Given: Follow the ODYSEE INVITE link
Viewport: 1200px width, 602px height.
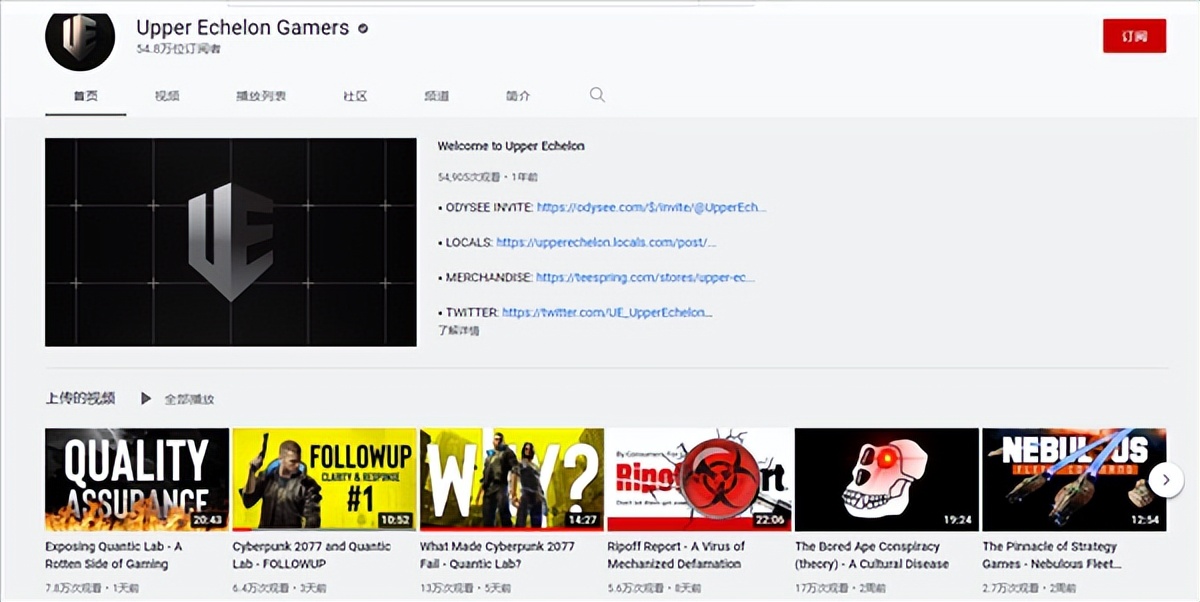Looking at the screenshot, I should coord(651,208).
